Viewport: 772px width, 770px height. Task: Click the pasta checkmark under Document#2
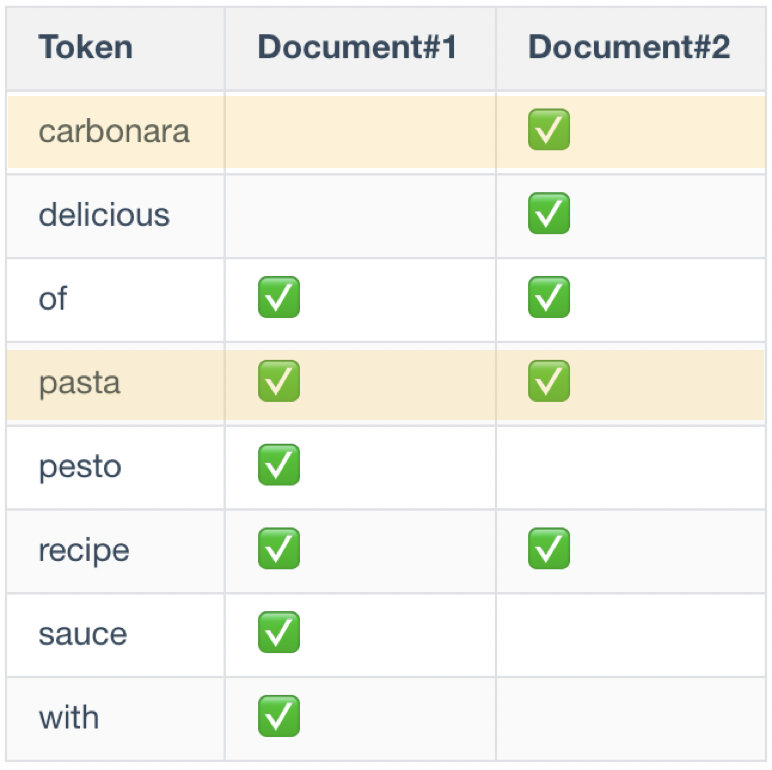(548, 381)
